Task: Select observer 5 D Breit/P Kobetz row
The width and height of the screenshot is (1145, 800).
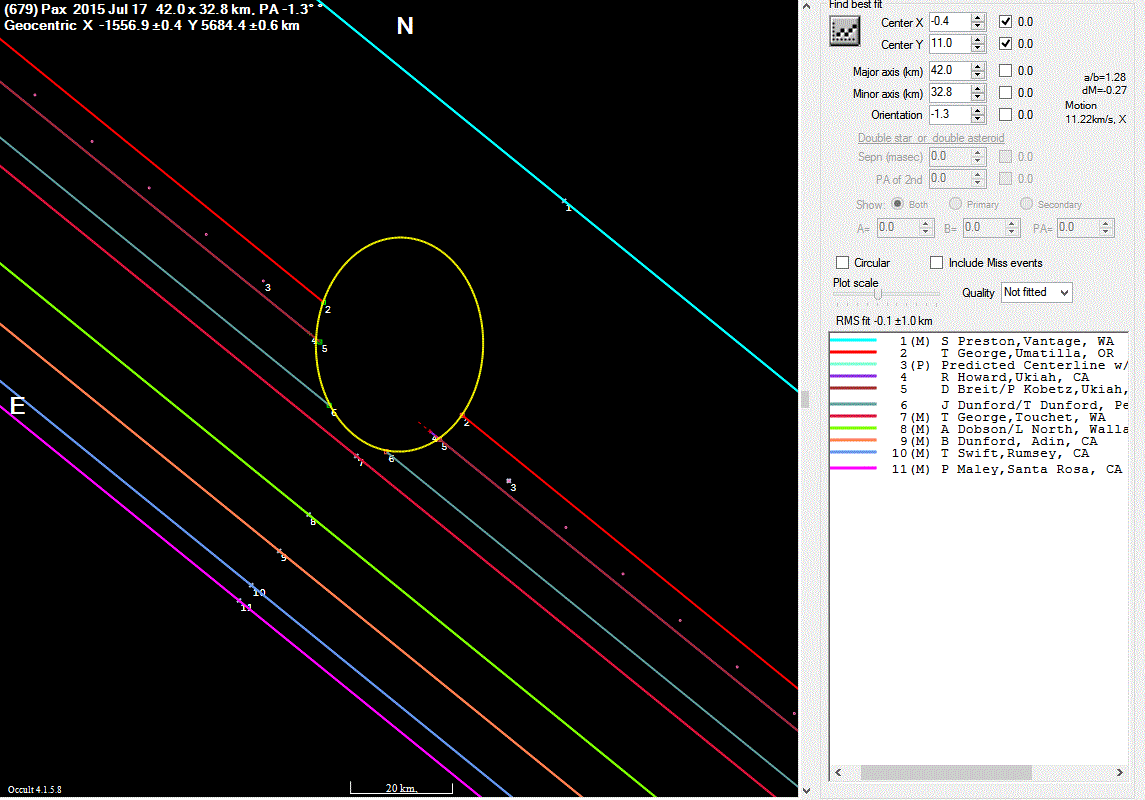Action: 979,389
